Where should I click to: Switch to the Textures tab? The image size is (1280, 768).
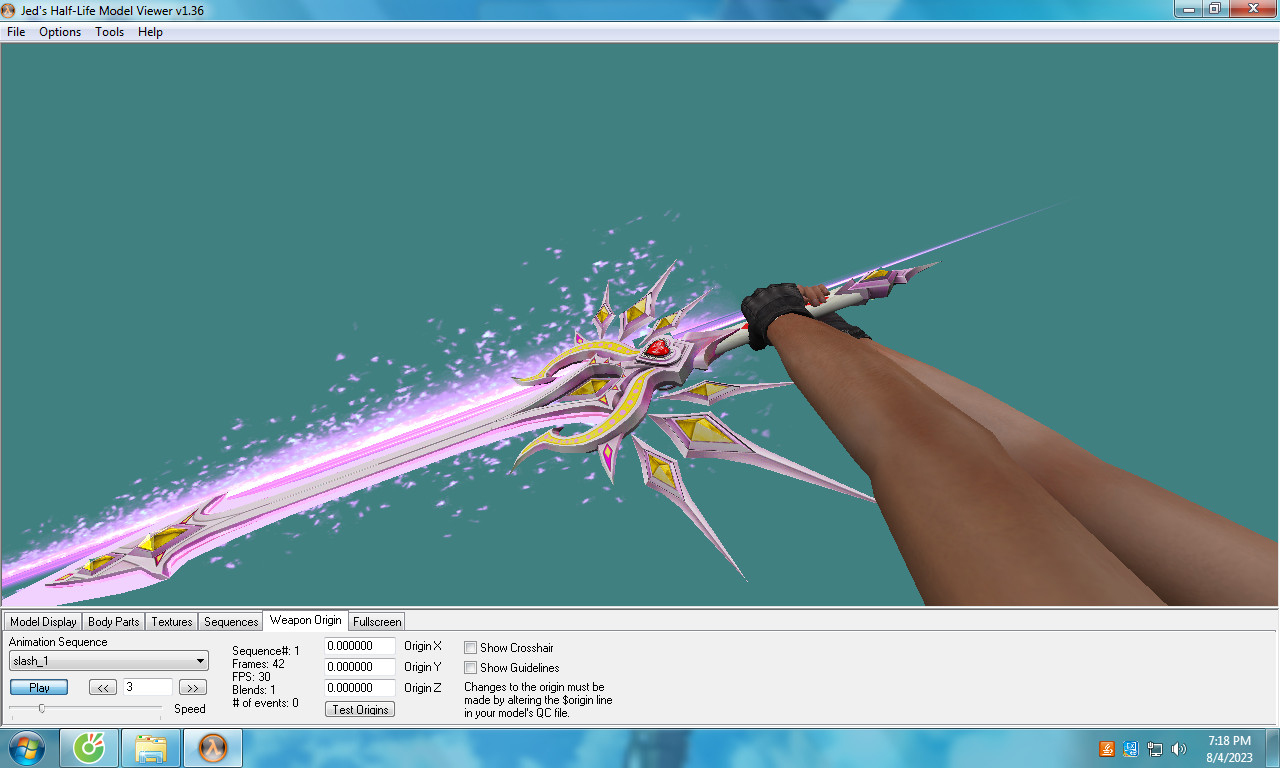[171, 621]
